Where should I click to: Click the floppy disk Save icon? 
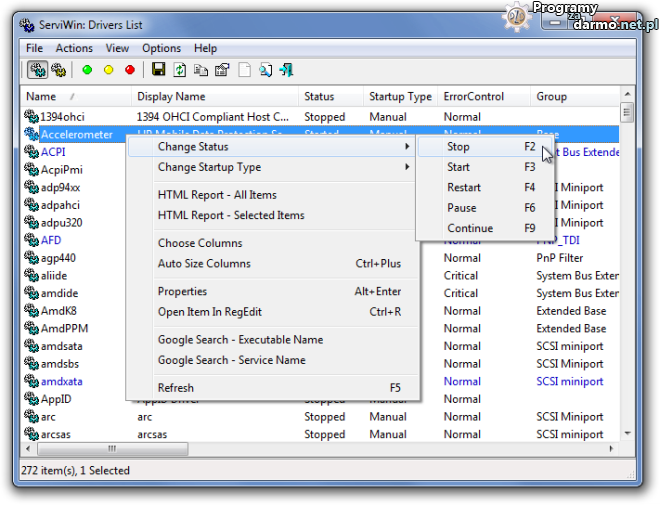(x=158, y=70)
